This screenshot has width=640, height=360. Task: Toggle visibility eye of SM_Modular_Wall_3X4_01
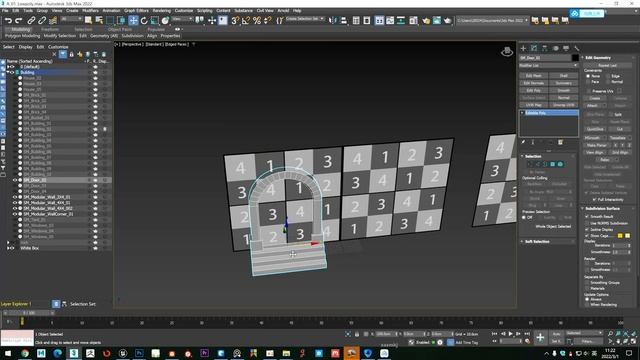pyautogui.click(x=15, y=197)
